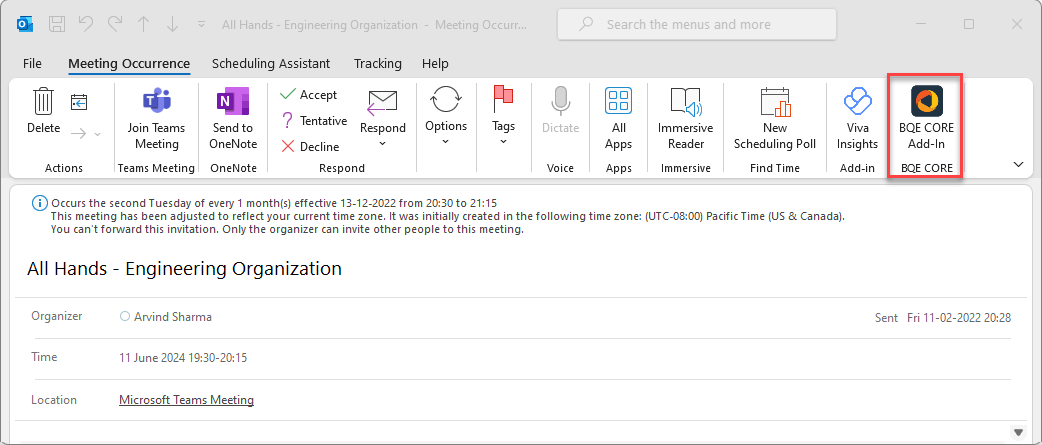This screenshot has height=445, width=1042.
Task: Open the Help tab
Action: click(x=435, y=64)
